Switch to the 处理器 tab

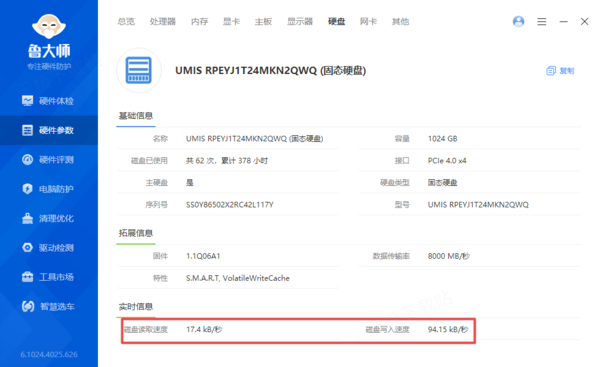pyautogui.click(x=163, y=21)
